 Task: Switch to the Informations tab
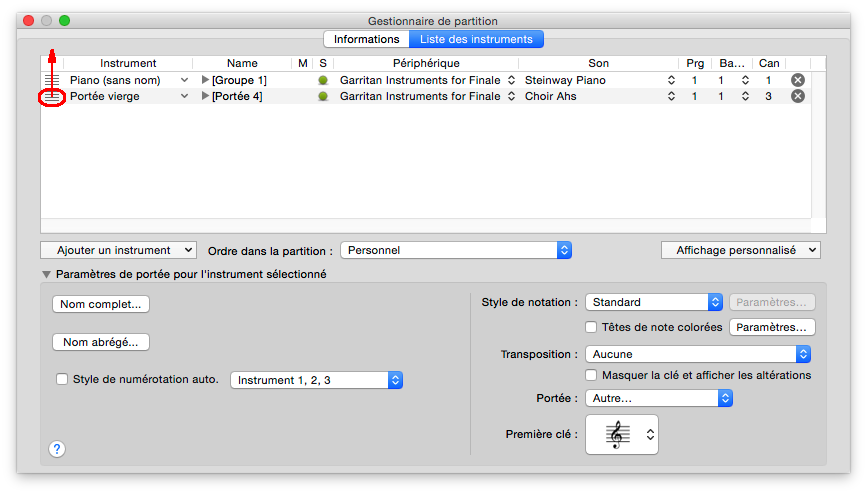(x=366, y=39)
